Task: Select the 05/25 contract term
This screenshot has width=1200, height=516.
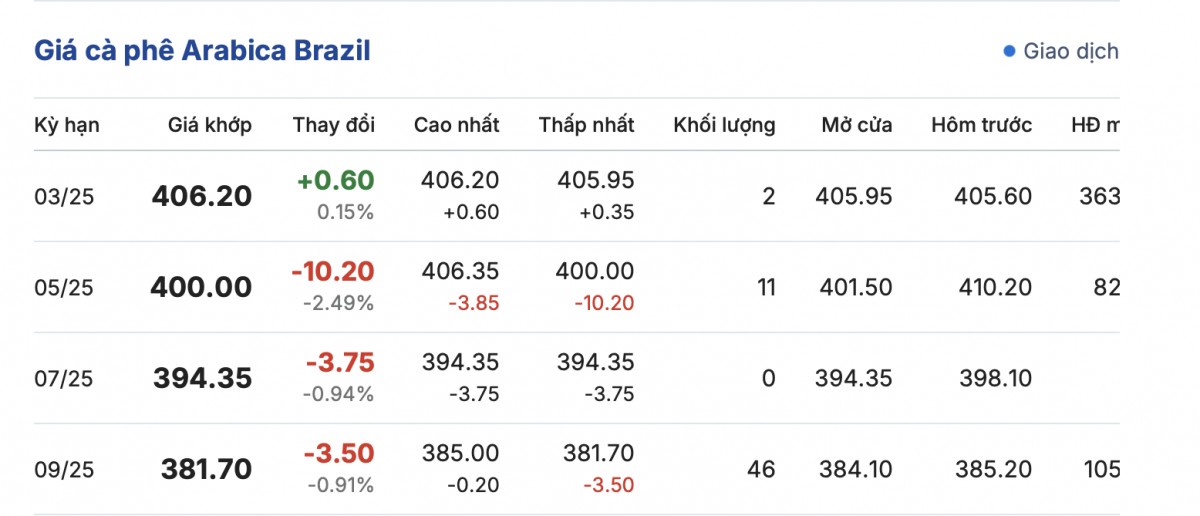Action: [64, 288]
